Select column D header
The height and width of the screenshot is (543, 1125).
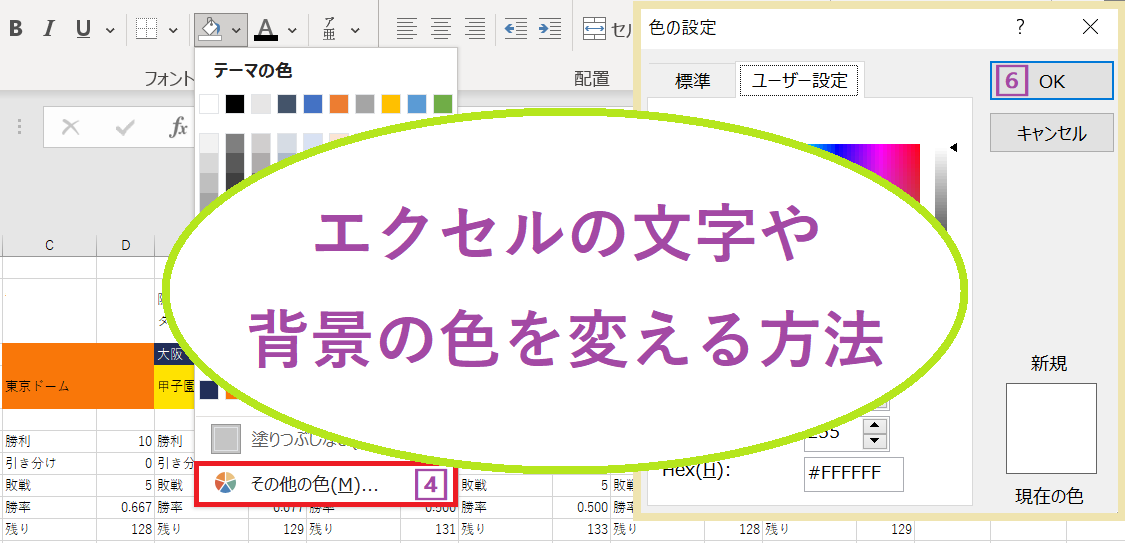[126, 245]
